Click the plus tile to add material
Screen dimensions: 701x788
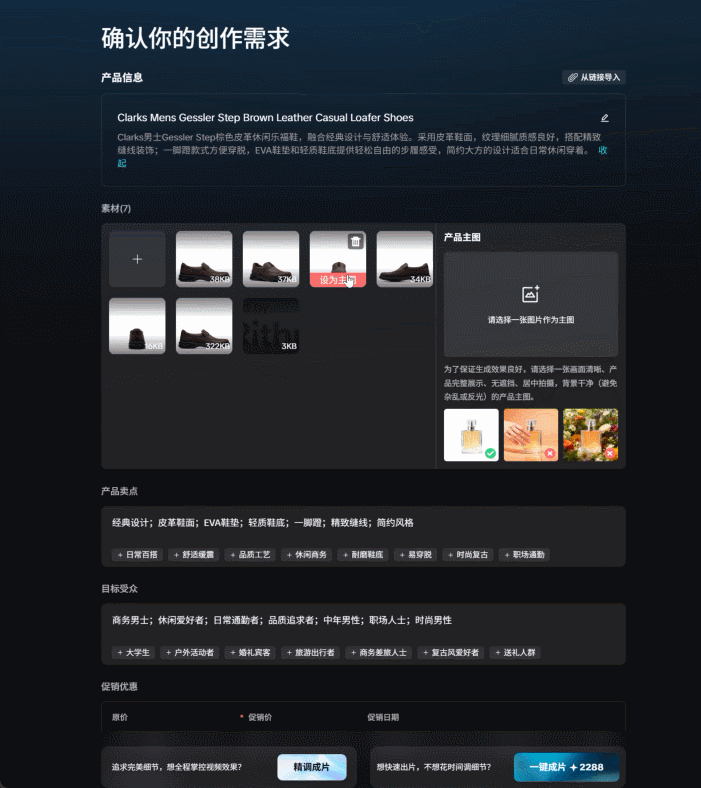(x=137, y=259)
